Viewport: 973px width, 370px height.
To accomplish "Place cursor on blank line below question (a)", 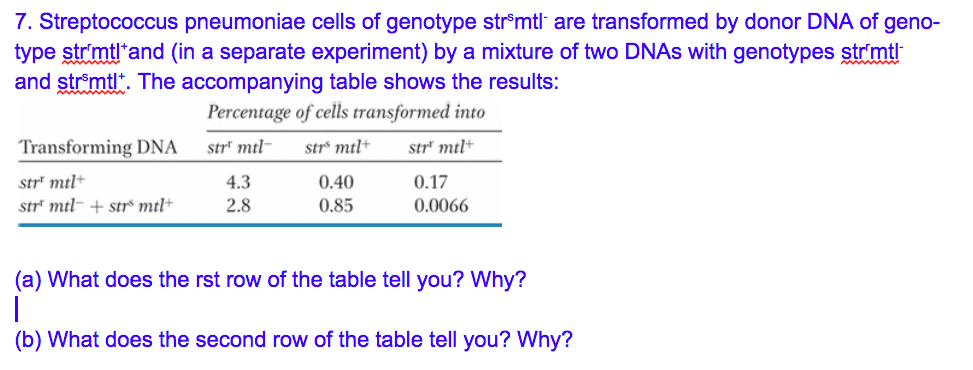I will 19,308.
